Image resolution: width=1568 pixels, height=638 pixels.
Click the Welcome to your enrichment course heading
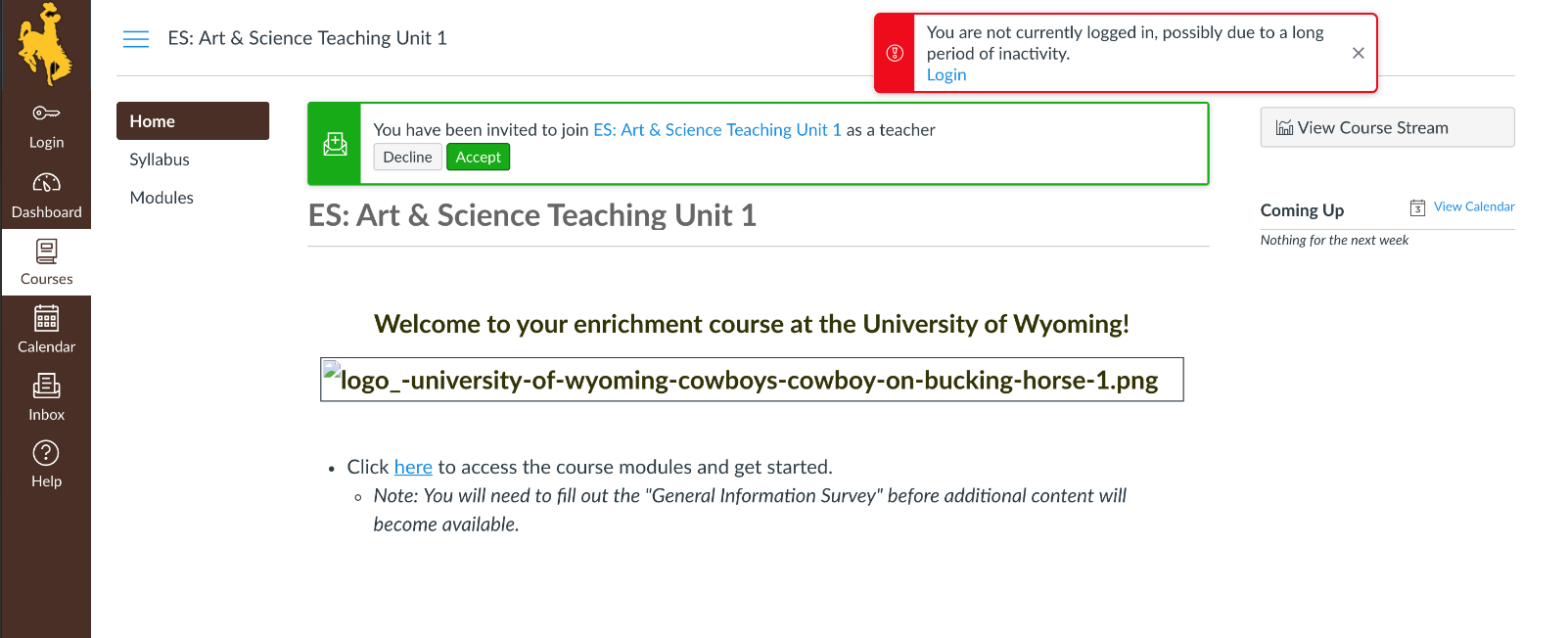[x=752, y=324]
